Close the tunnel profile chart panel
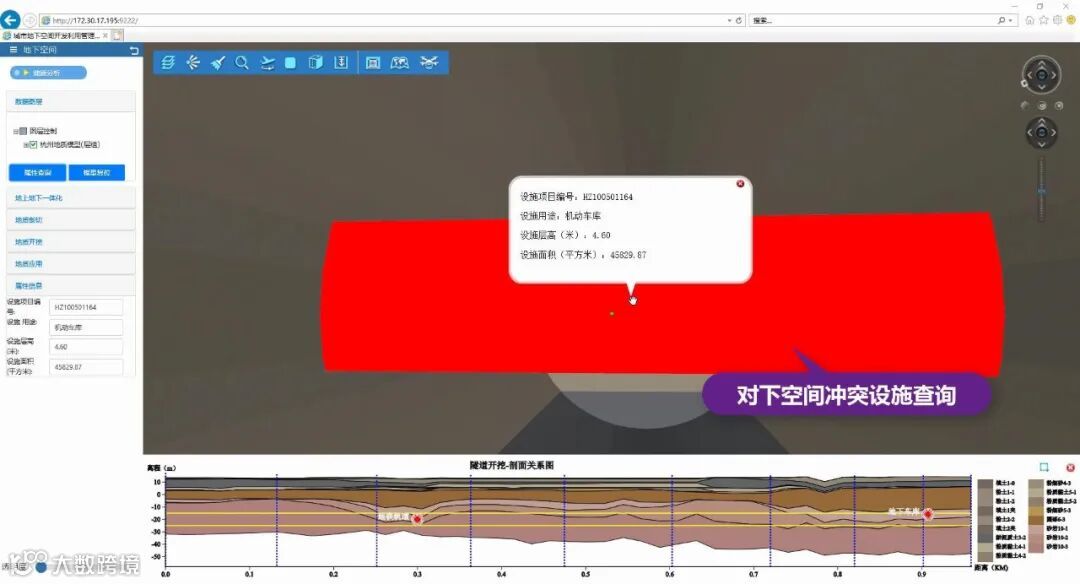This screenshot has height=584, width=1080. pos(1070,468)
